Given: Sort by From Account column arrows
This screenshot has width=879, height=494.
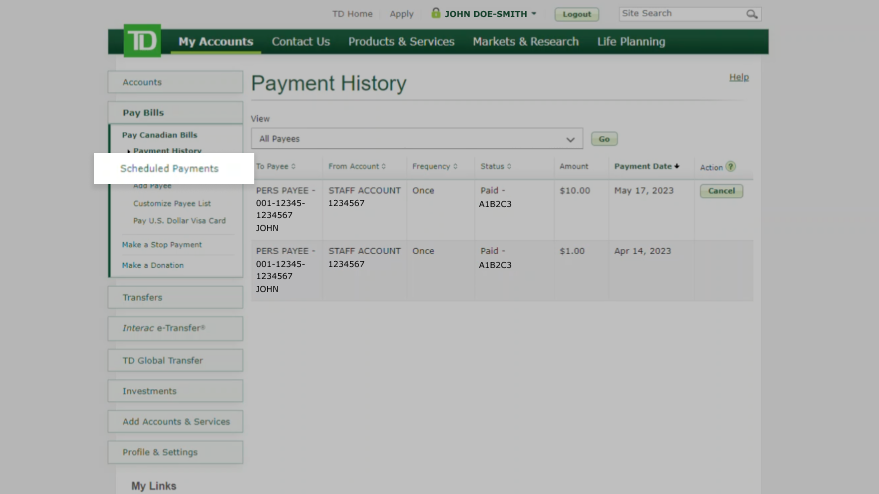Looking at the screenshot, I should coord(383,167).
